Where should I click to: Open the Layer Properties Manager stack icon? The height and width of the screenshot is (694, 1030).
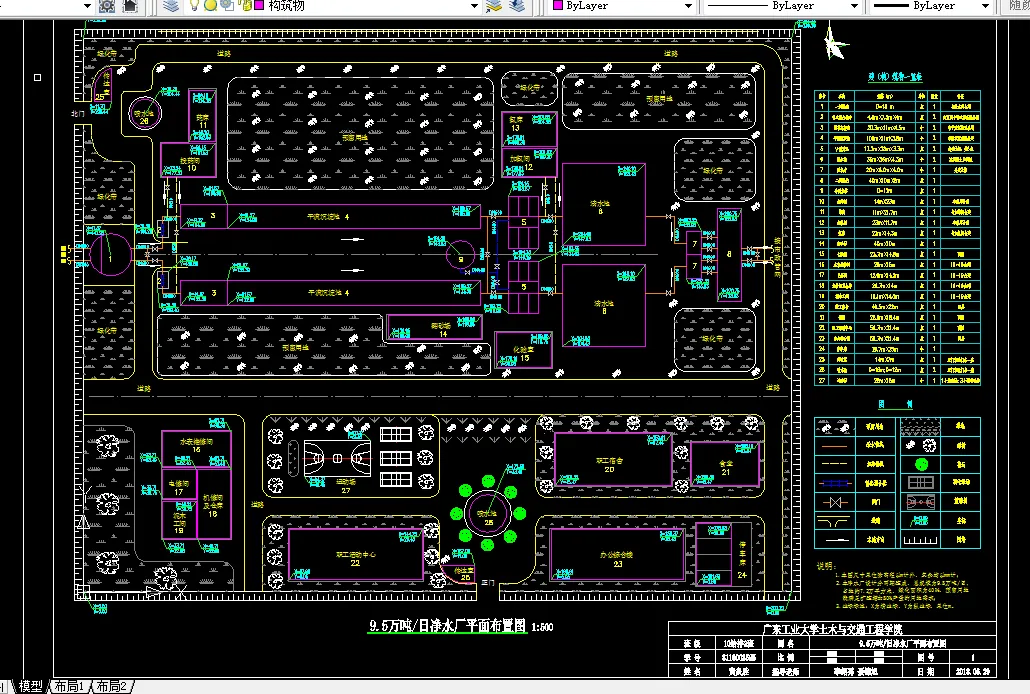[x=171, y=6]
